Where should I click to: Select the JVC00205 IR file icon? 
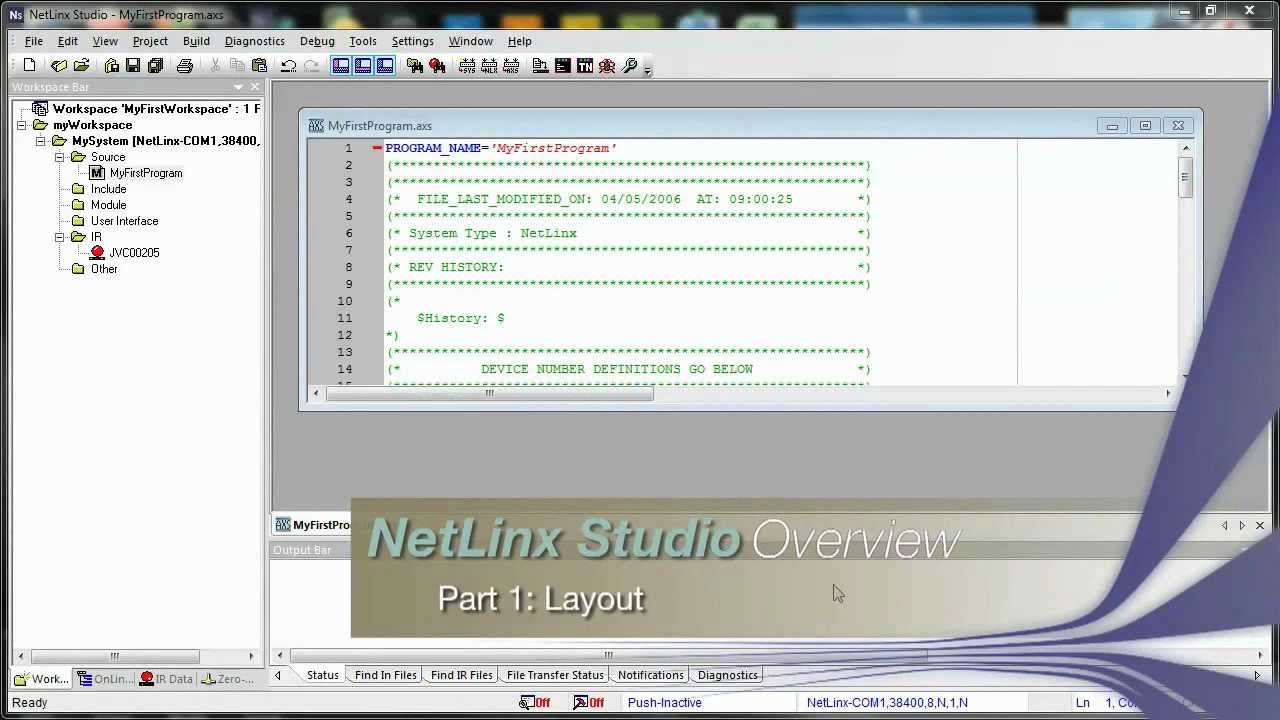[x=97, y=253]
